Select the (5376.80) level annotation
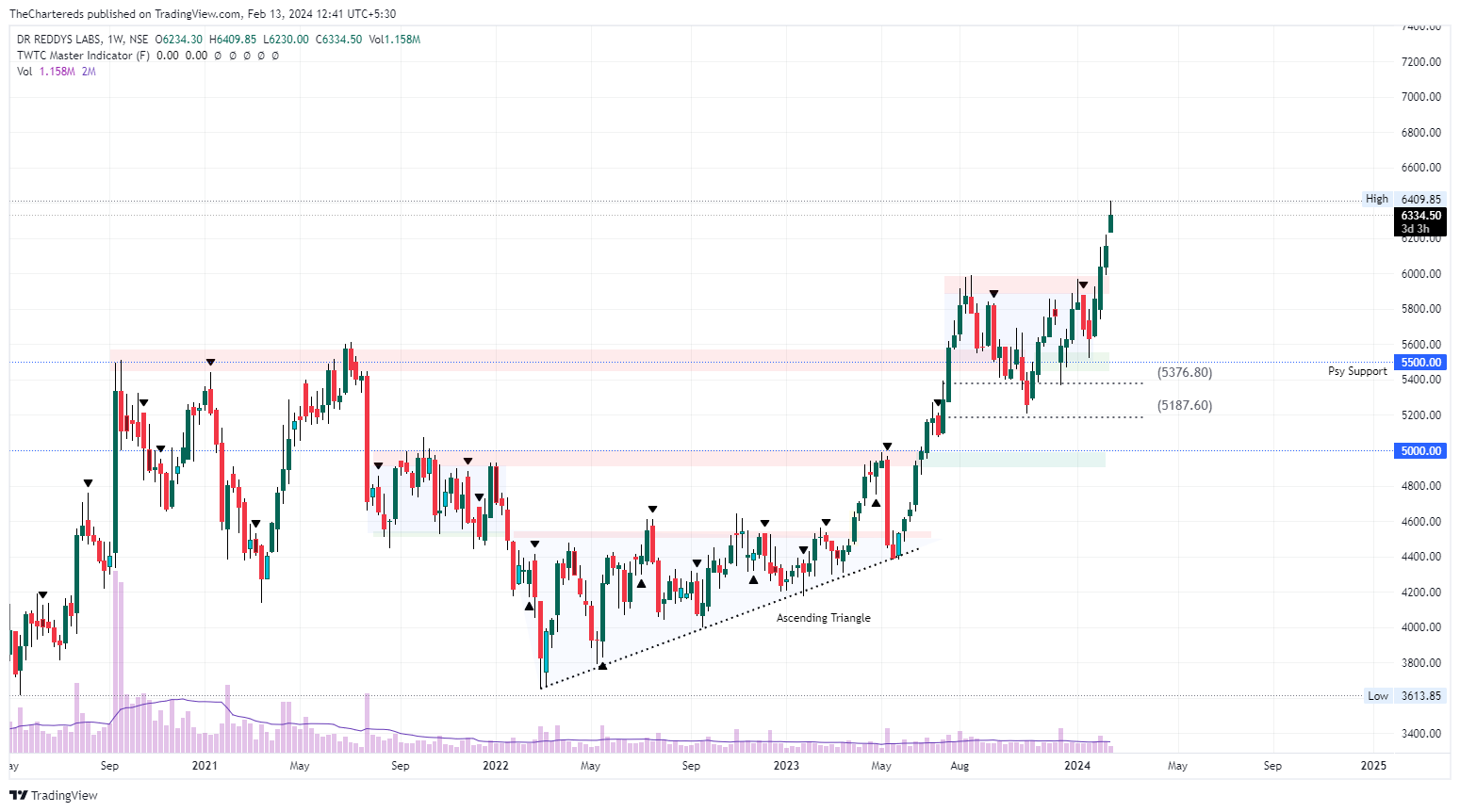Viewport: 1460px width, 812px height. [1185, 373]
